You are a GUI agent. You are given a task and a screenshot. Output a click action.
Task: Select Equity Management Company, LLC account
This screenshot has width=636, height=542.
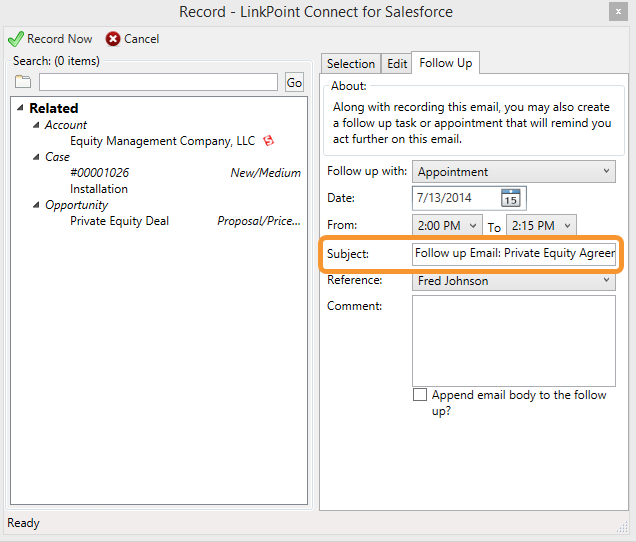(x=162, y=141)
